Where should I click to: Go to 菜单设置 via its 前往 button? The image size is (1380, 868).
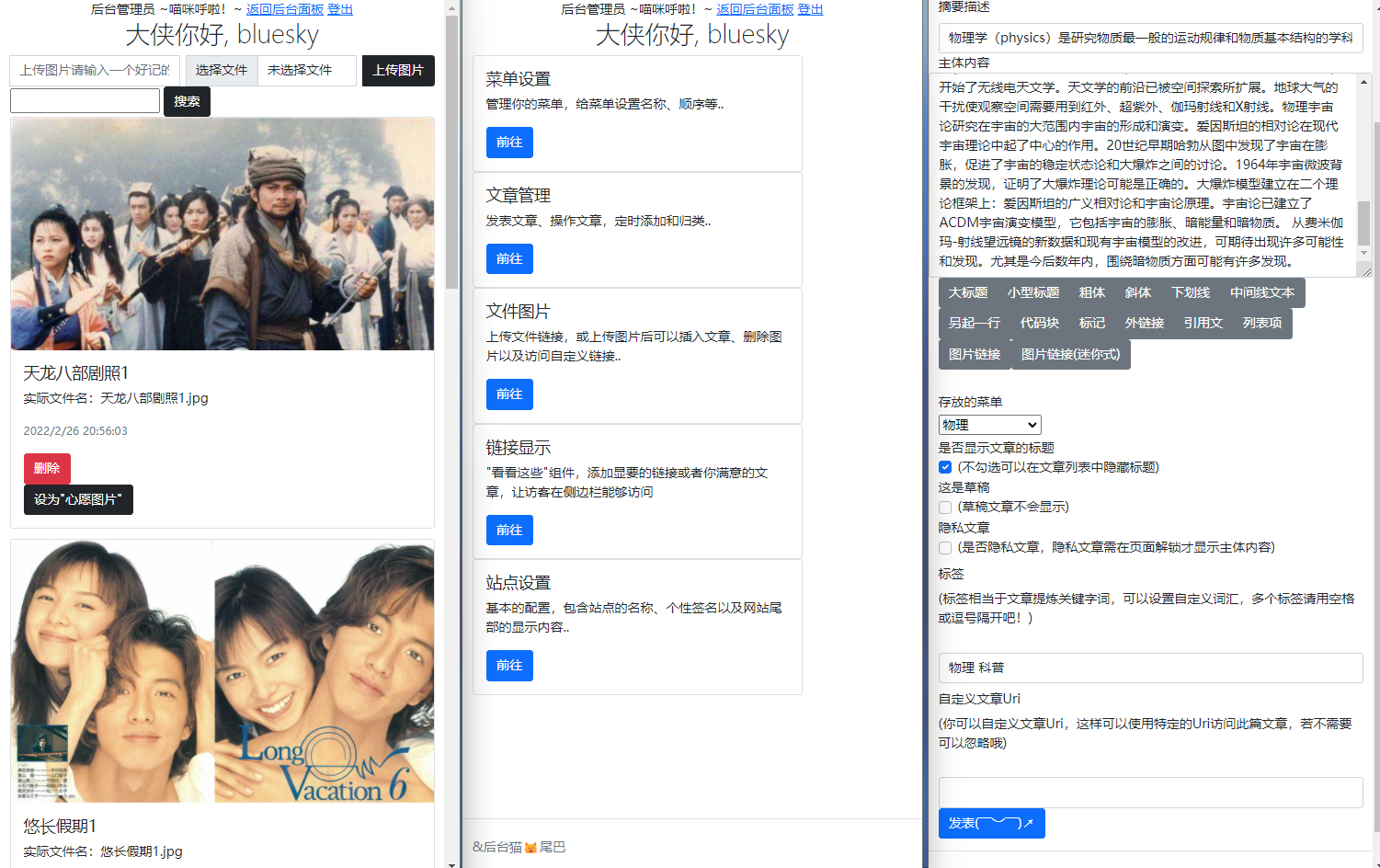point(509,143)
